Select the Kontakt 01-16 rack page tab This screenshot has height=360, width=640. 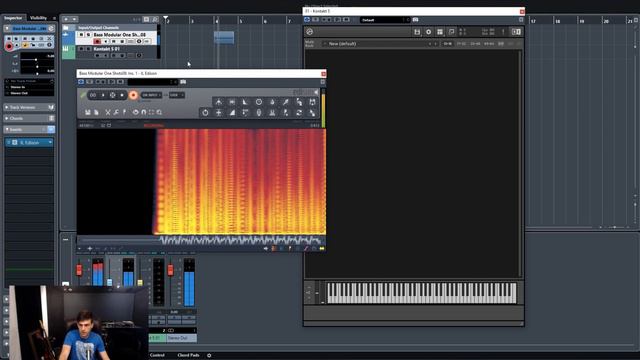[x=448, y=44]
